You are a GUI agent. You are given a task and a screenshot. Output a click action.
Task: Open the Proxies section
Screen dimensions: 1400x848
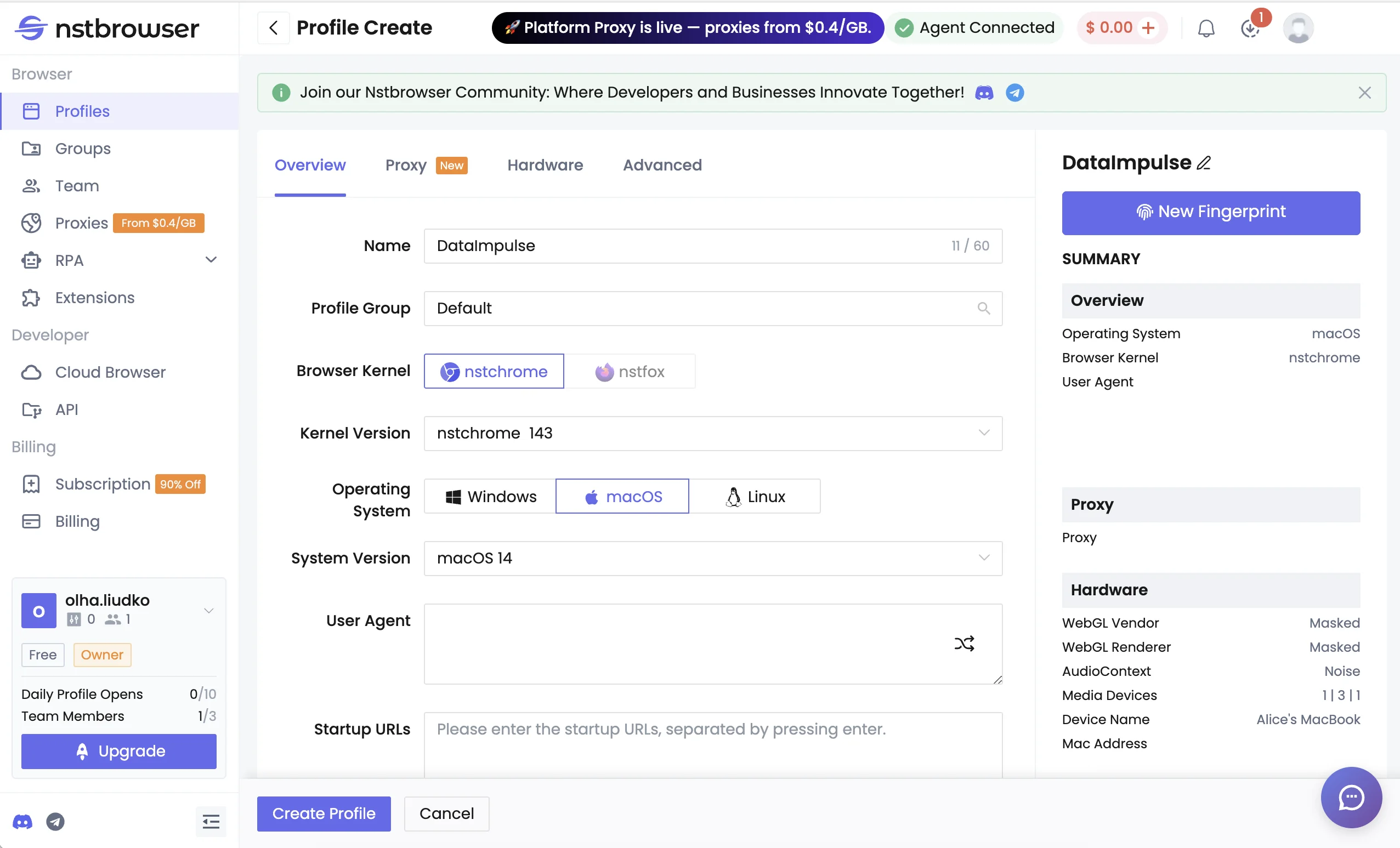pyautogui.click(x=81, y=223)
